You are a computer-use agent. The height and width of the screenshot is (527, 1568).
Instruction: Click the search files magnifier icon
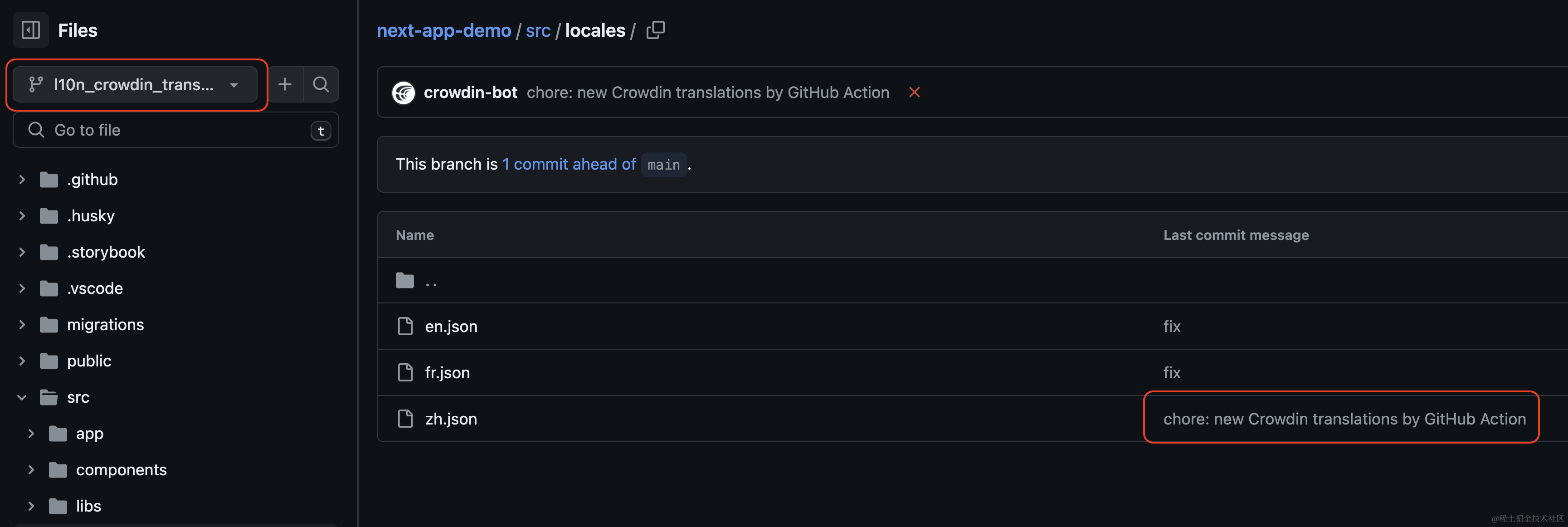click(x=321, y=85)
